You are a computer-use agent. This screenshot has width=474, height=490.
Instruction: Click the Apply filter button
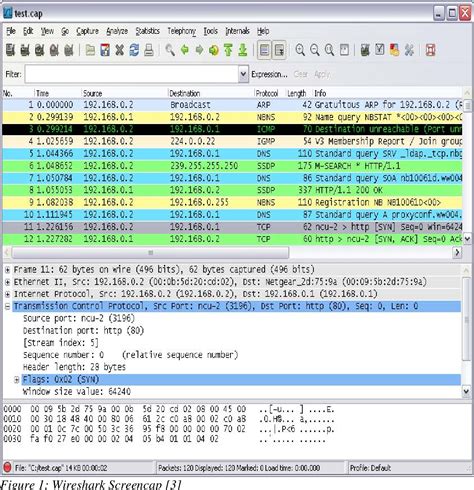[x=322, y=74]
